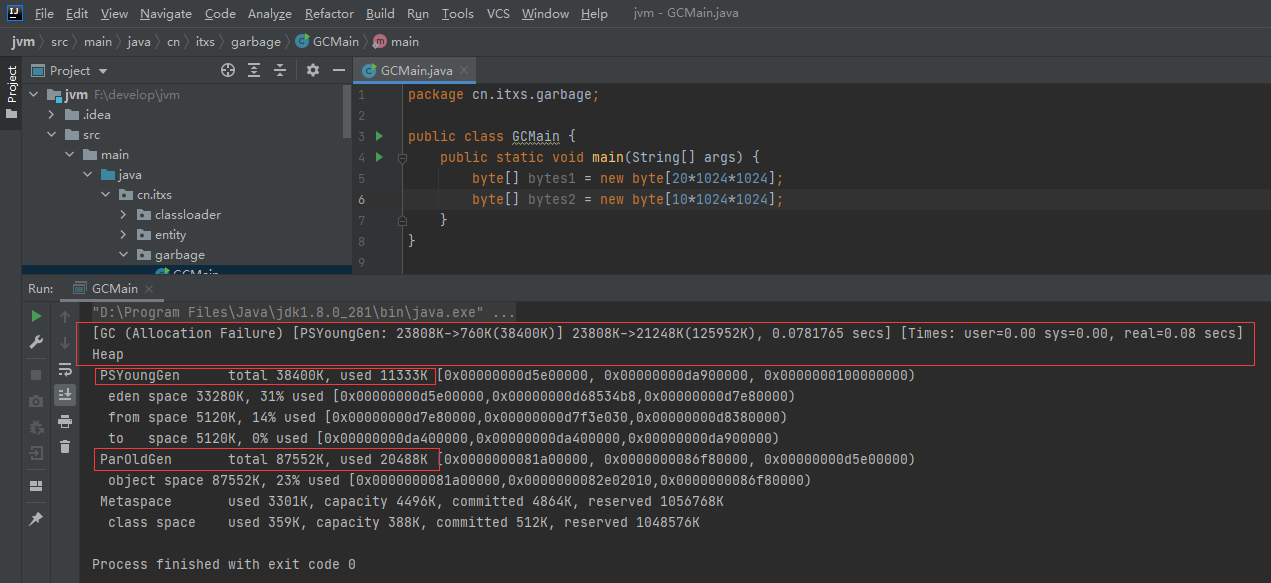Image resolution: width=1271 pixels, height=583 pixels.
Task: Open the Analyze menu
Action: click(x=270, y=14)
